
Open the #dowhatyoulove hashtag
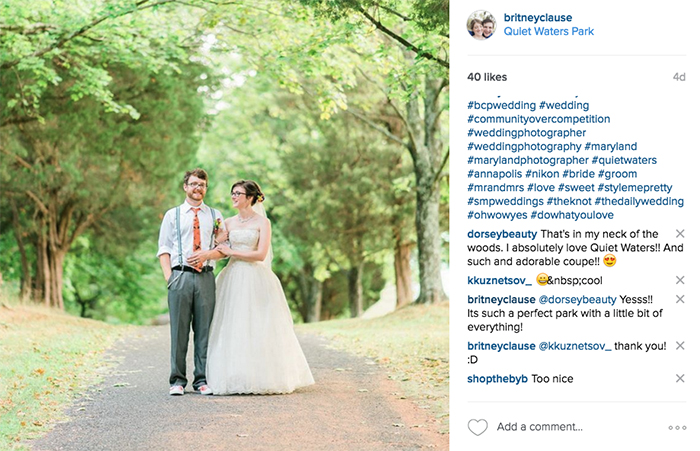[572, 215]
